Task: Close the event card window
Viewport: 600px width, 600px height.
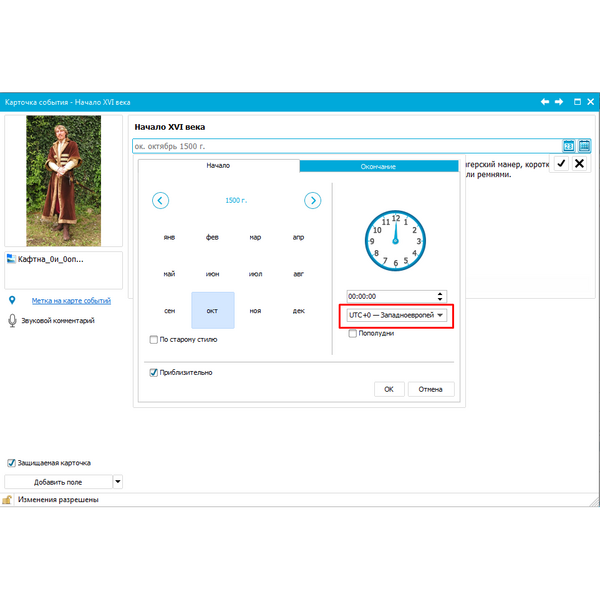Action: click(590, 102)
